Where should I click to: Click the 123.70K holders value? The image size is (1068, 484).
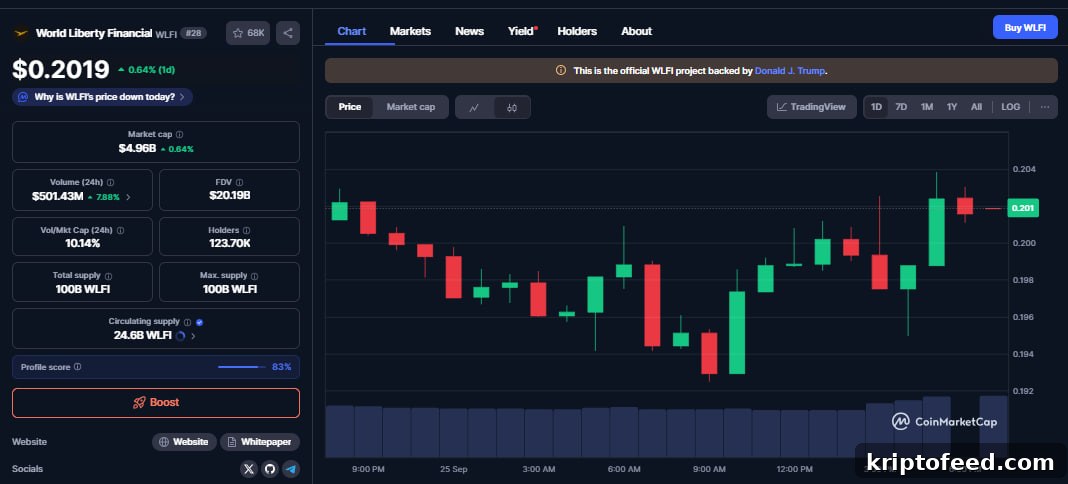[x=230, y=243]
